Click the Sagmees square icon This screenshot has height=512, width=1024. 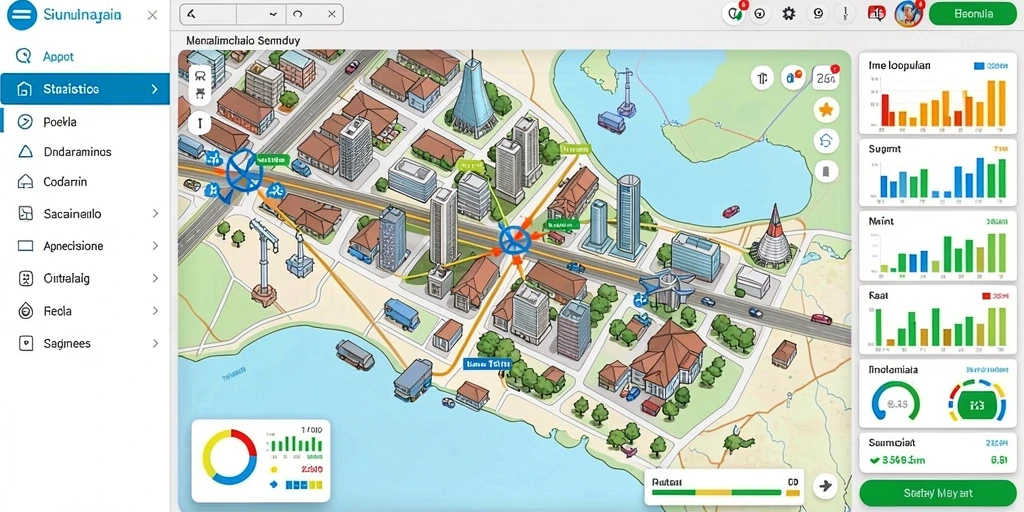pos(25,343)
